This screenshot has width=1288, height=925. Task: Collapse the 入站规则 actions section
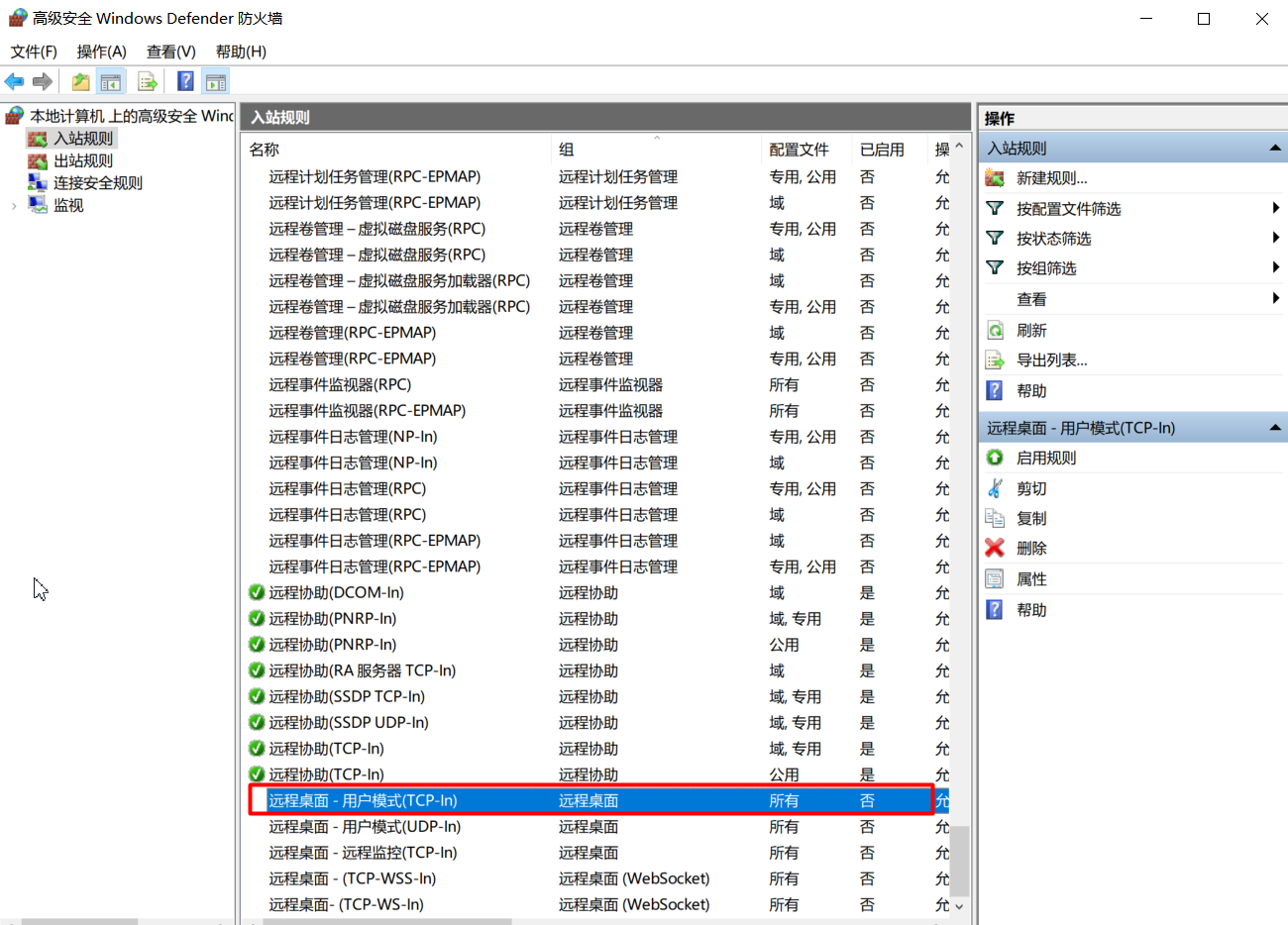(1276, 148)
